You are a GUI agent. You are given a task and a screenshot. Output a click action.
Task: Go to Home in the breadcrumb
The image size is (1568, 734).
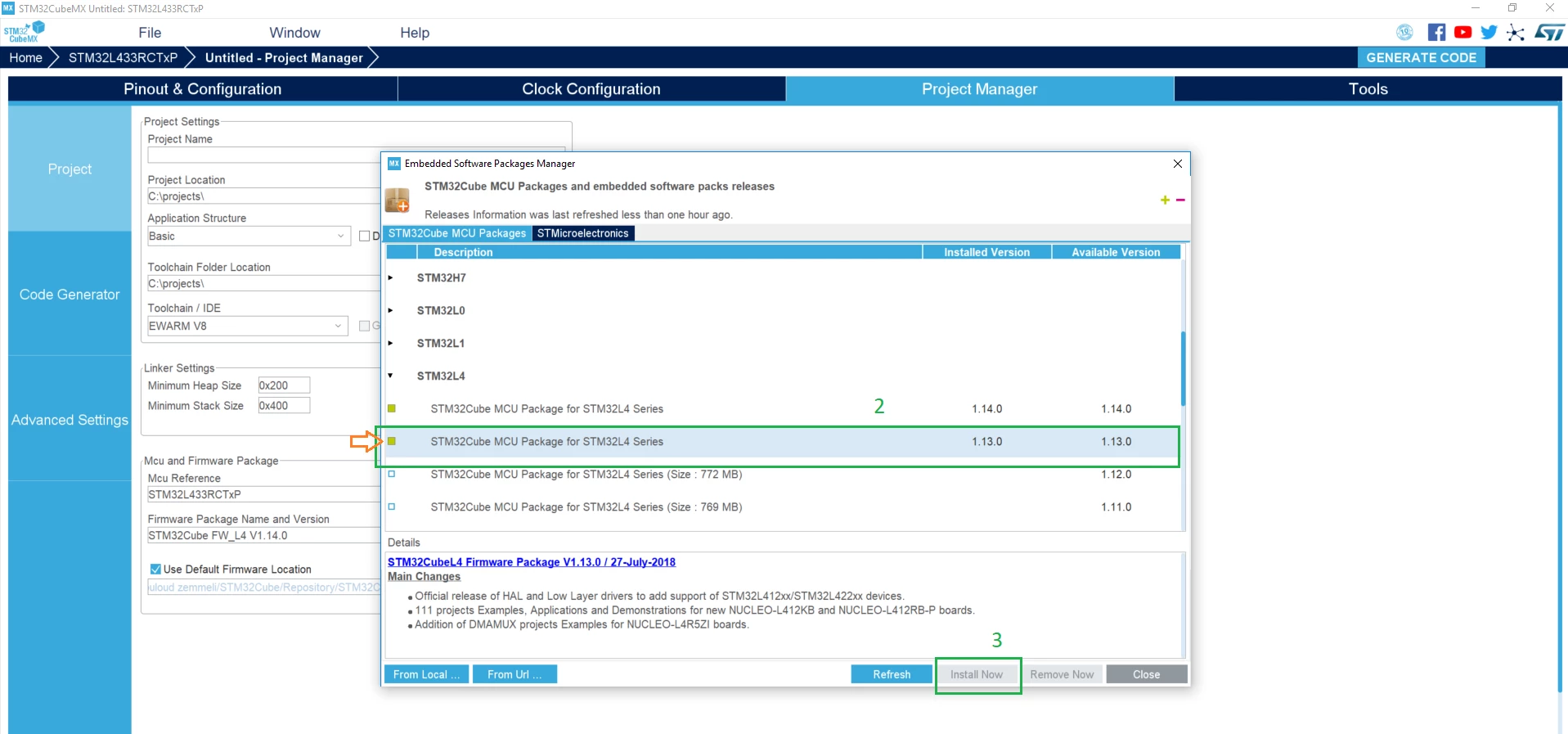pyautogui.click(x=25, y=57)
